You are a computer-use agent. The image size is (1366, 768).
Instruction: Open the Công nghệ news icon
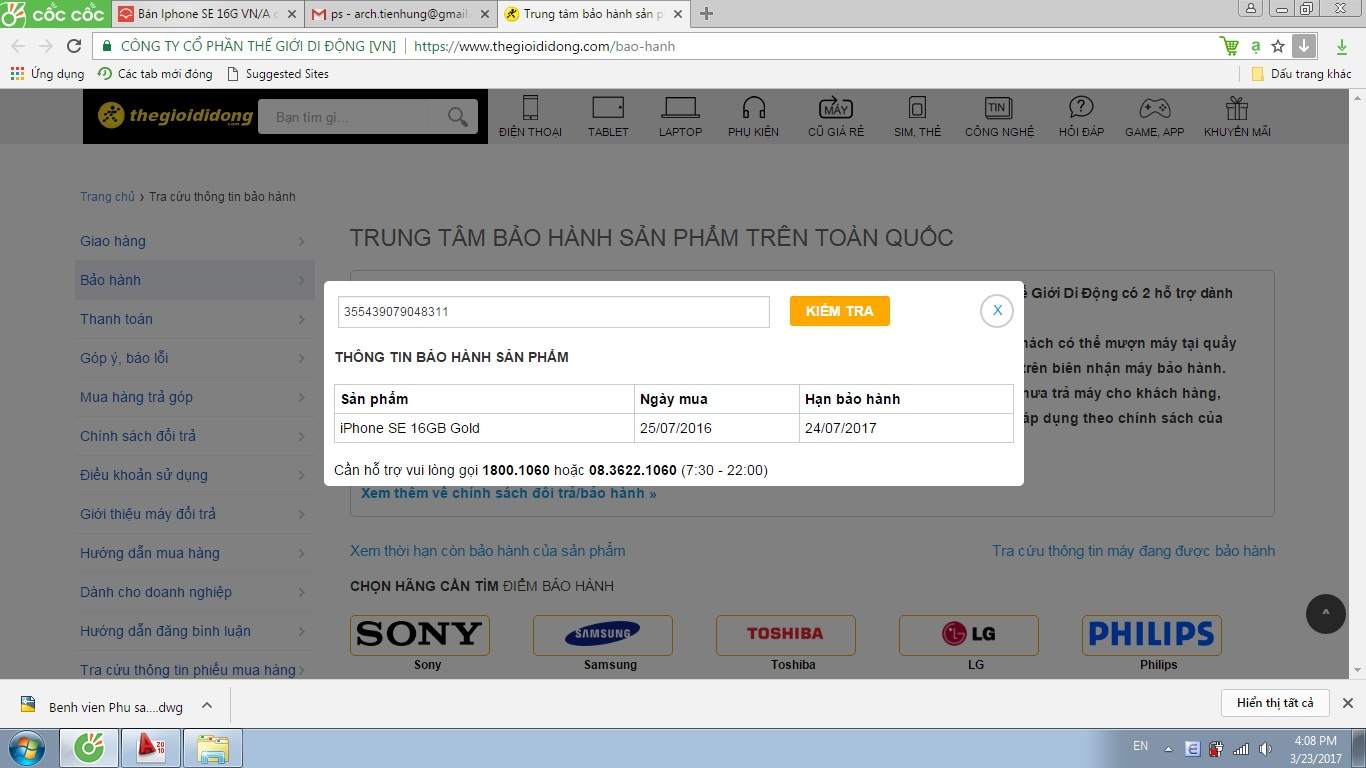(x=997, y=108)
